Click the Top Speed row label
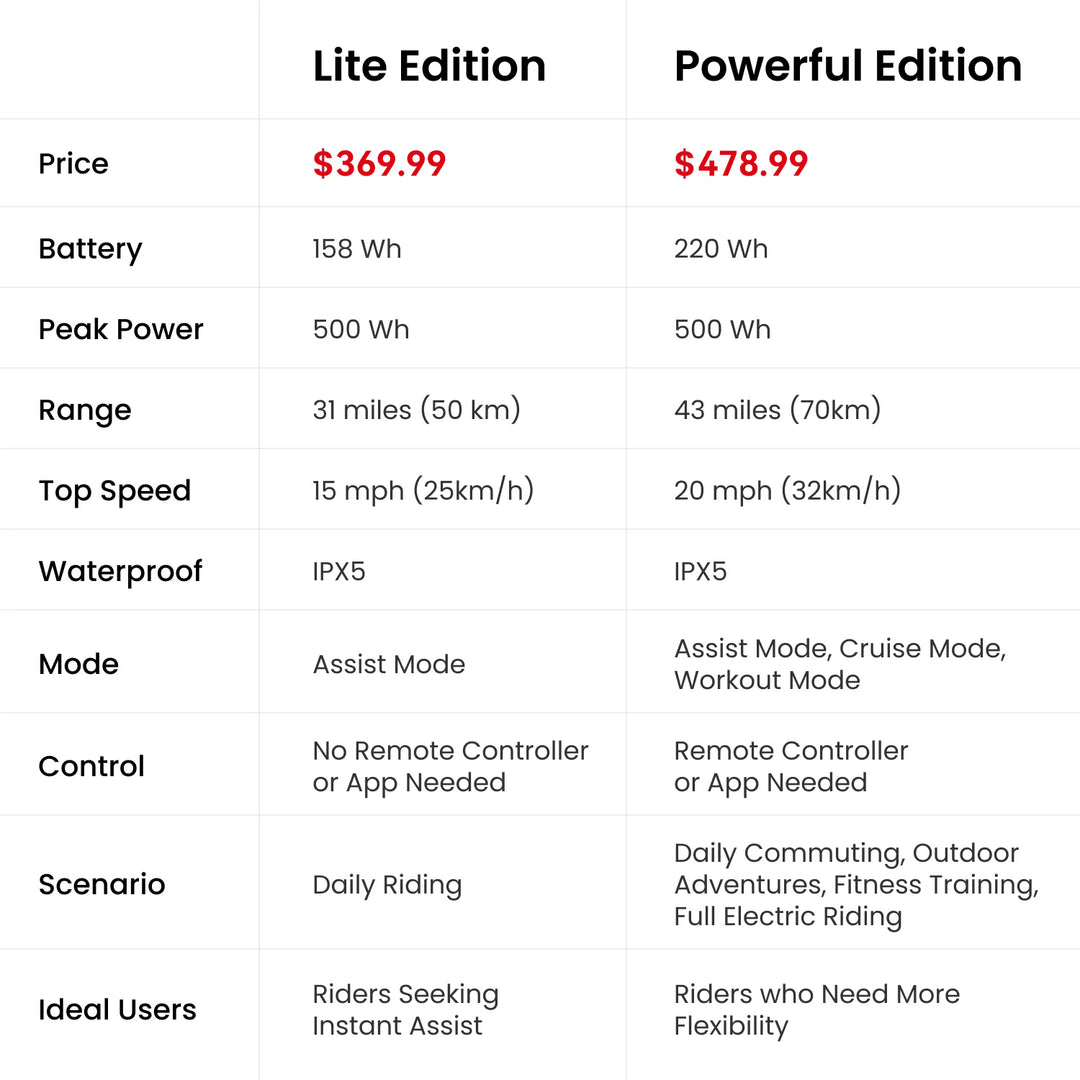Viewport: 1080px width, 1080px height. click(114, 491)
